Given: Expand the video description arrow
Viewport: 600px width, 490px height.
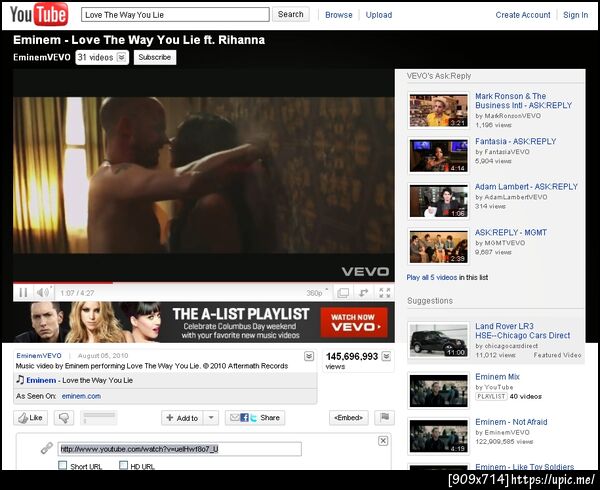Looking at the screenshot, I should coord(309,357).
